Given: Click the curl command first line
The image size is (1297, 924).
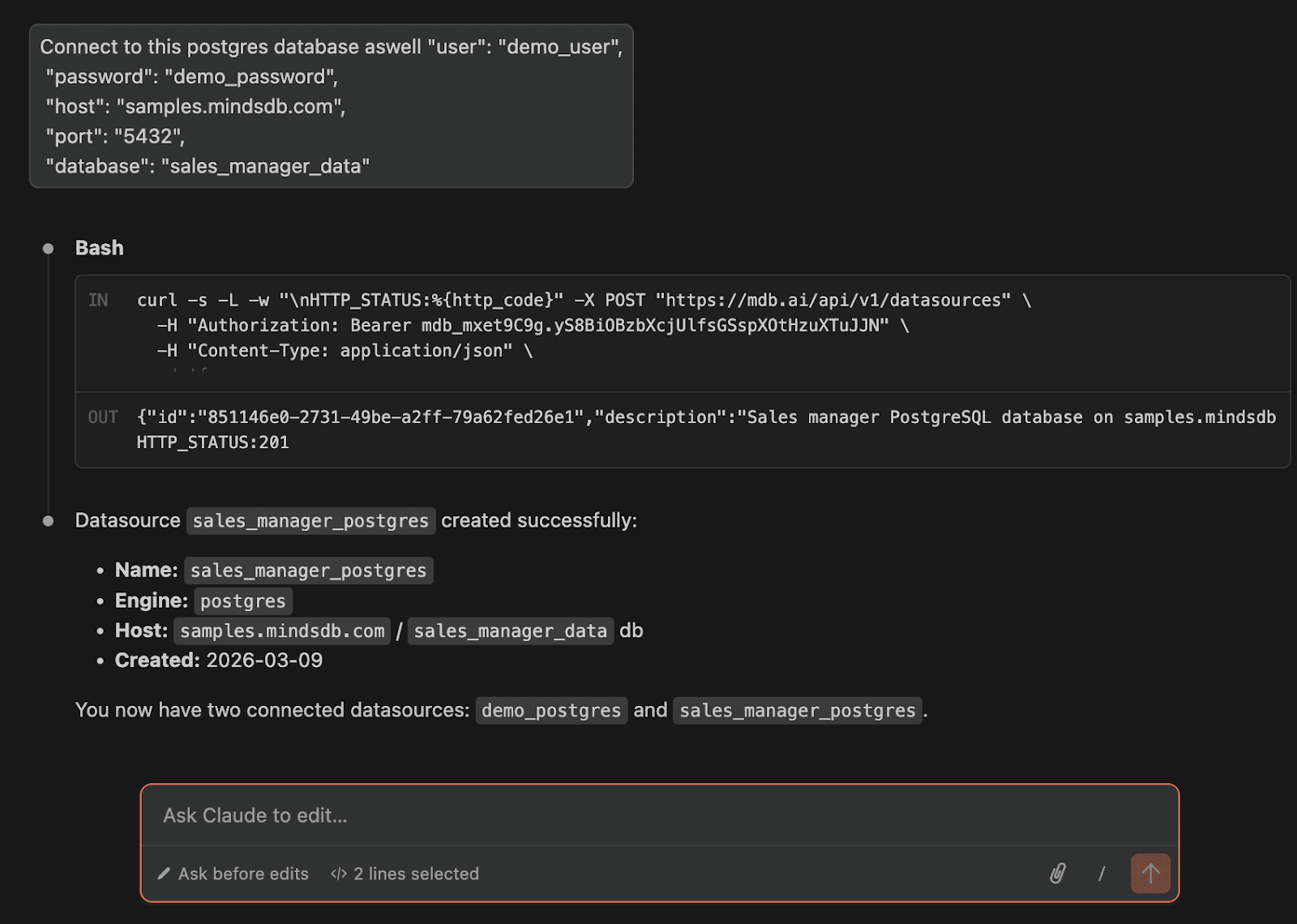Looking at the screenshot, I should pyautogui.click(x=584, y=301).
